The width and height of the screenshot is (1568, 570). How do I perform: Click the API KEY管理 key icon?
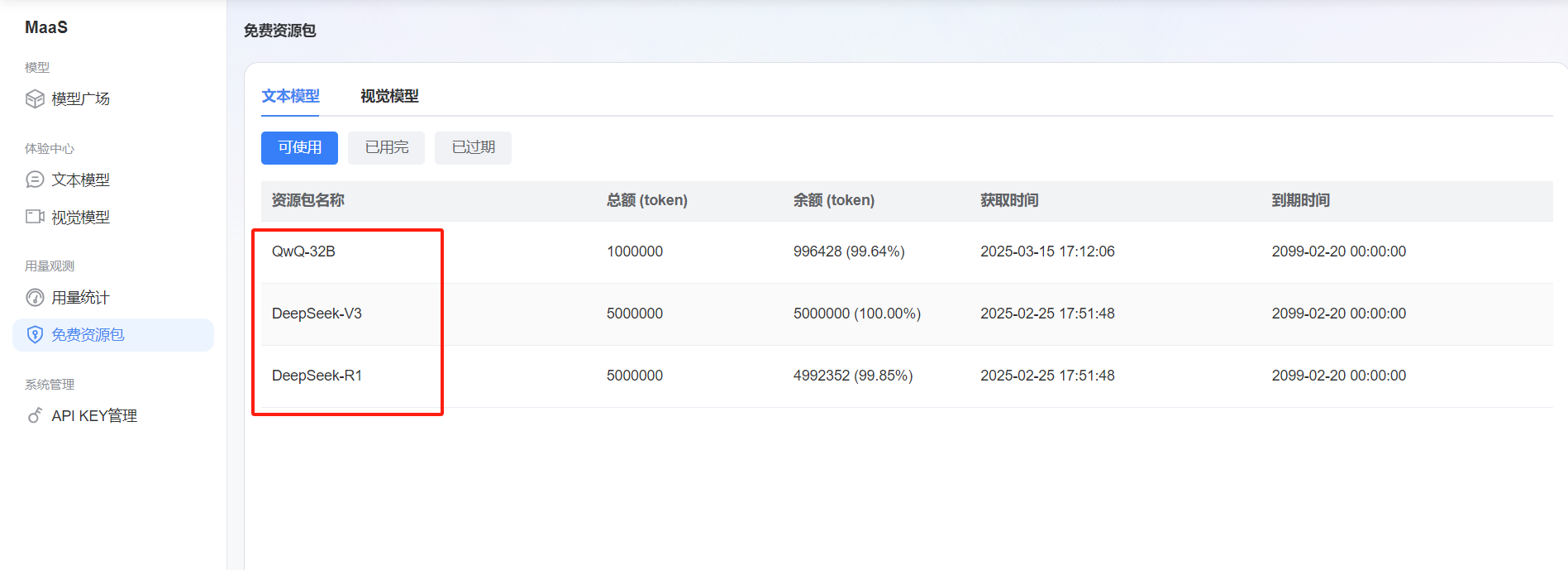(x=35, y=415)
